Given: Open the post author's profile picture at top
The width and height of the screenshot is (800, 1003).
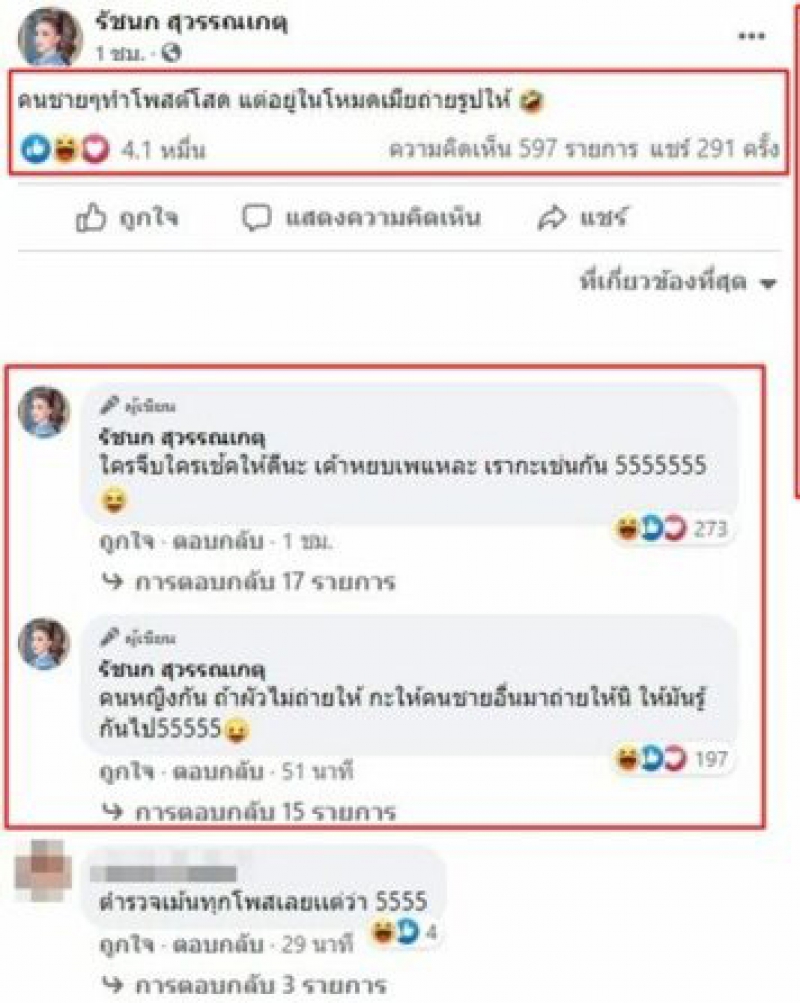Looking at the screenshot, I should [x=50, y=37].
